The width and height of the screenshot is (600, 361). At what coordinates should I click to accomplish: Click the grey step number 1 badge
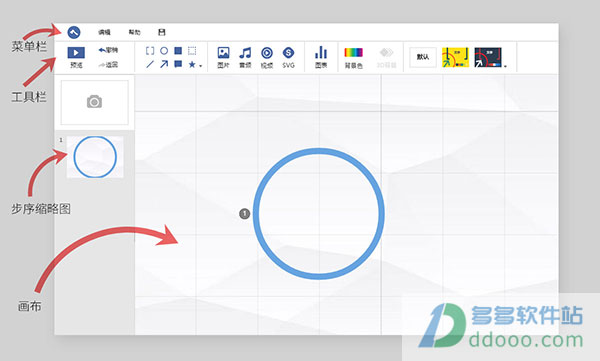pos(245,214)
